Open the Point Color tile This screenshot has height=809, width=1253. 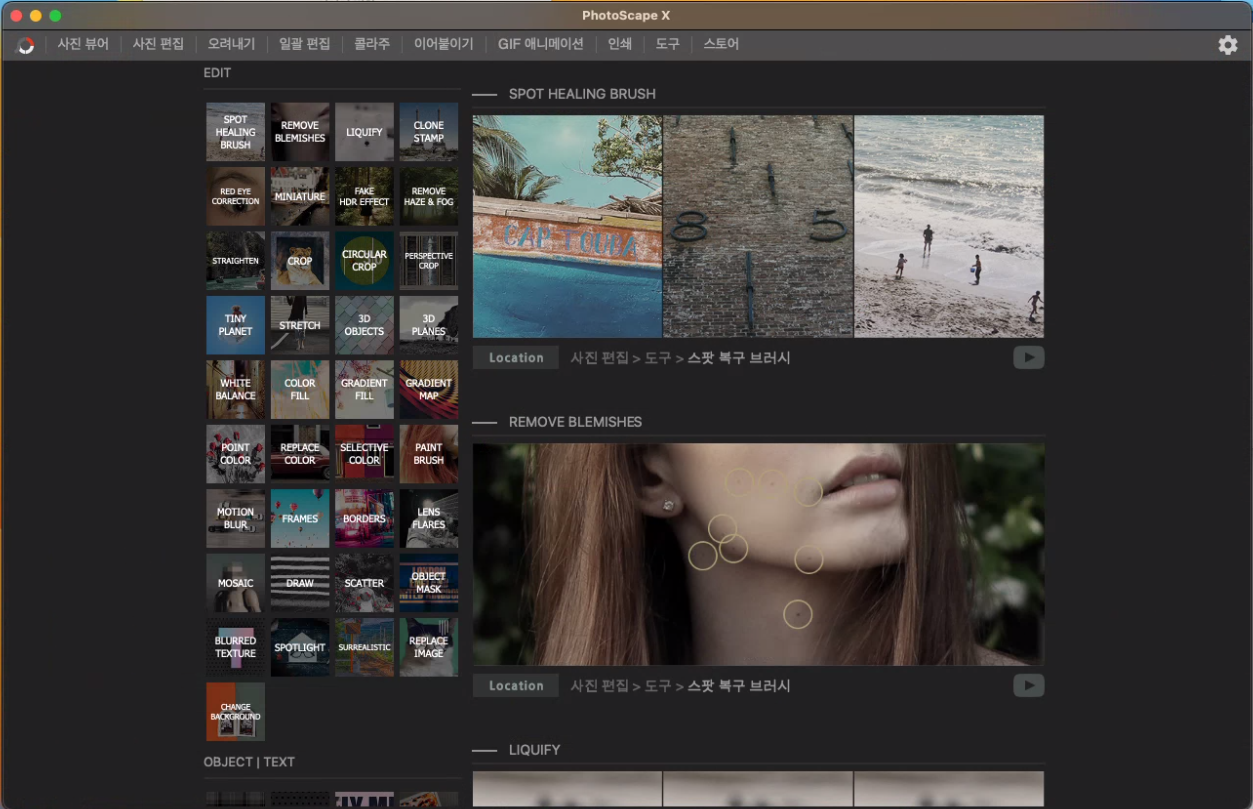(235, 454)
